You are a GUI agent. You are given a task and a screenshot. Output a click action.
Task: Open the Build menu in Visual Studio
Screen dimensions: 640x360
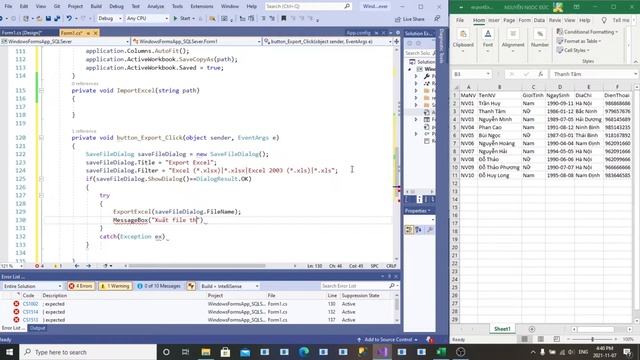coord(96,7)
